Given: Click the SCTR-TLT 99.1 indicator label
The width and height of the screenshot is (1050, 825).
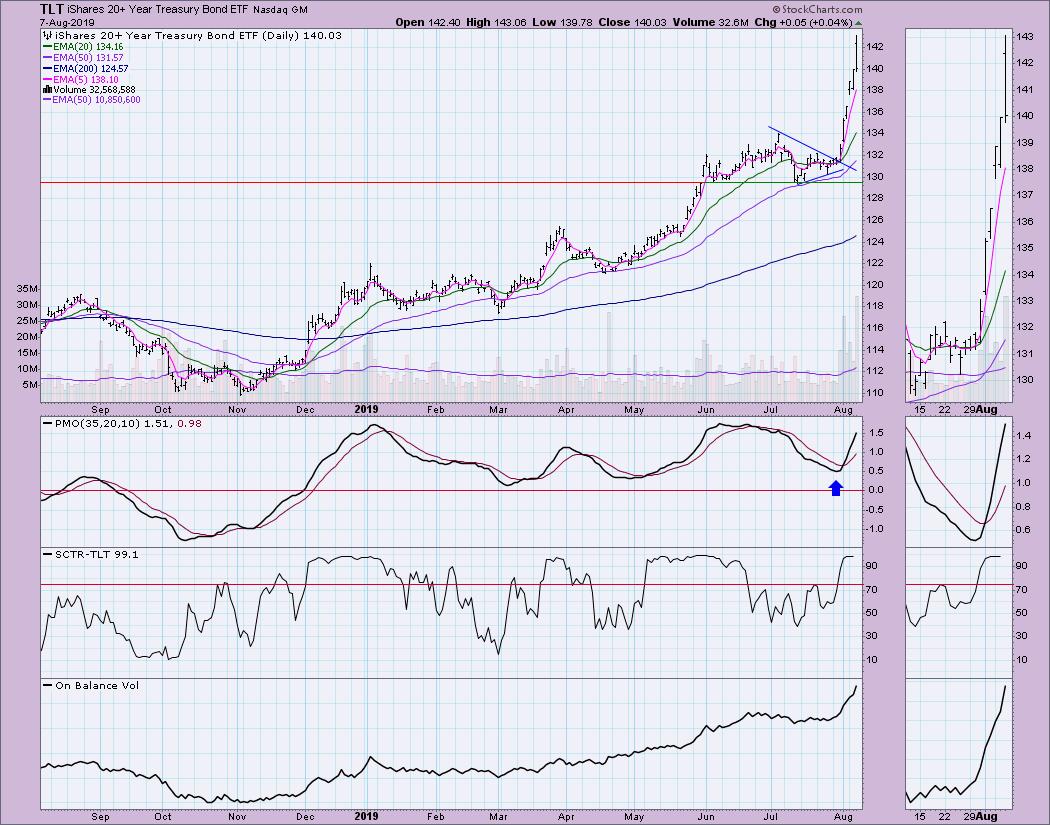Looking at the screenshot, I should [90, 554].
